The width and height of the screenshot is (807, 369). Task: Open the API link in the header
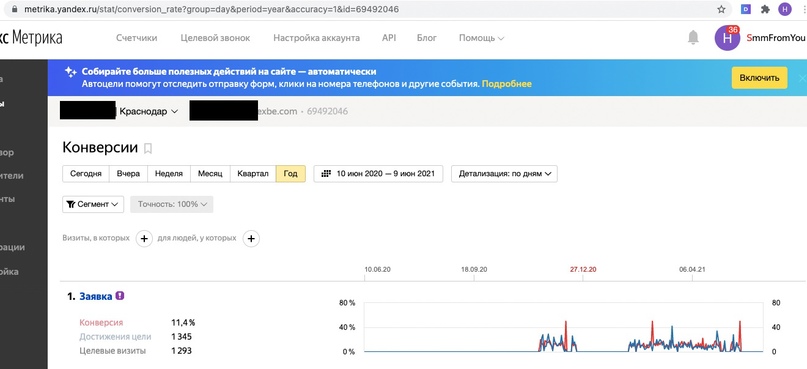389,38
